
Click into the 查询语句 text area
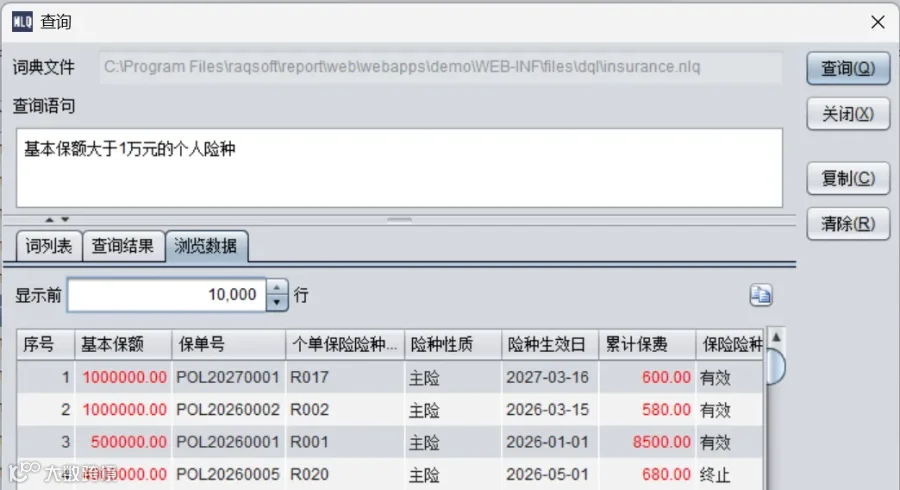coord(399,168)
